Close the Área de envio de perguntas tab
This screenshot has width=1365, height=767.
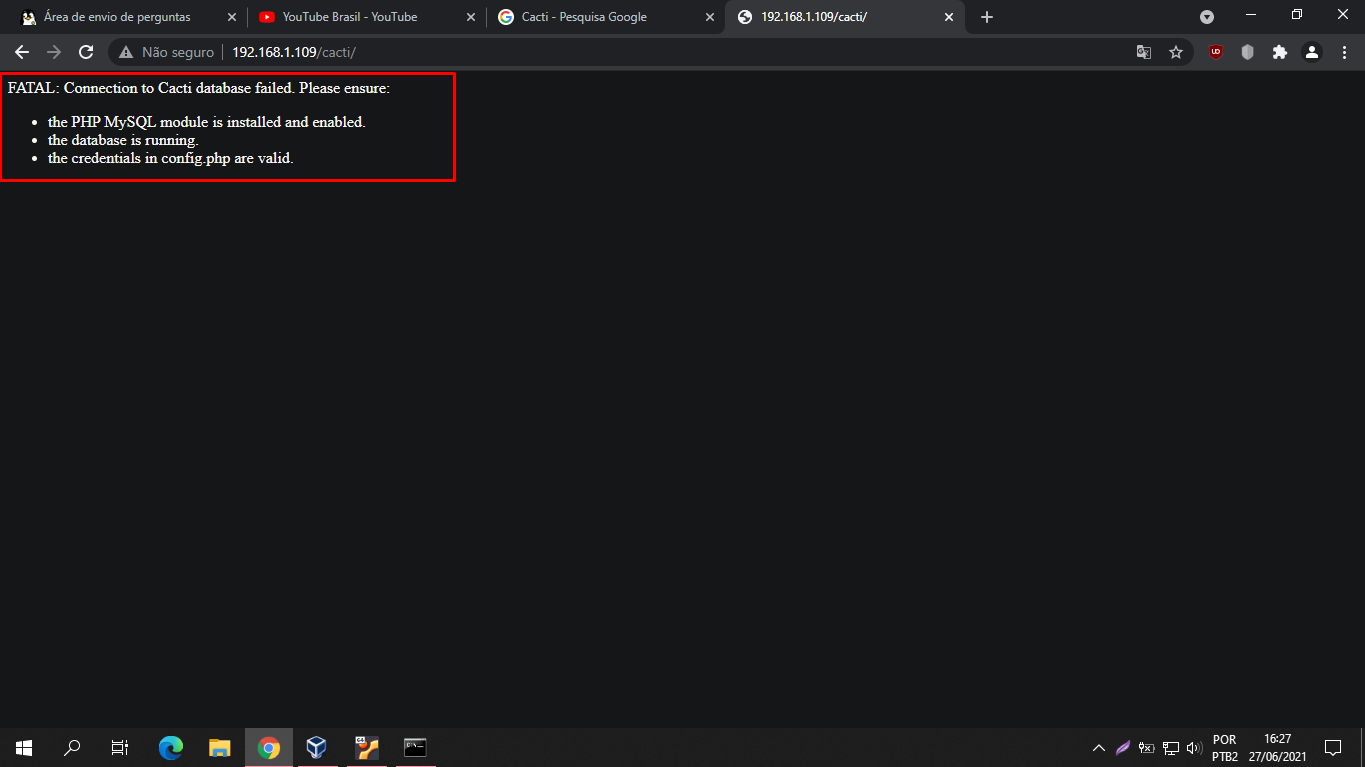(232, 17)
